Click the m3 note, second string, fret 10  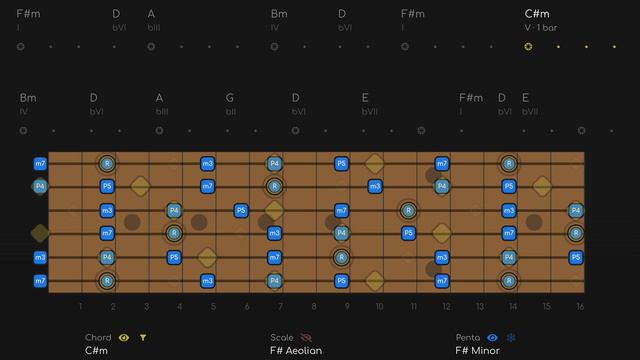(x=375, y=187)
